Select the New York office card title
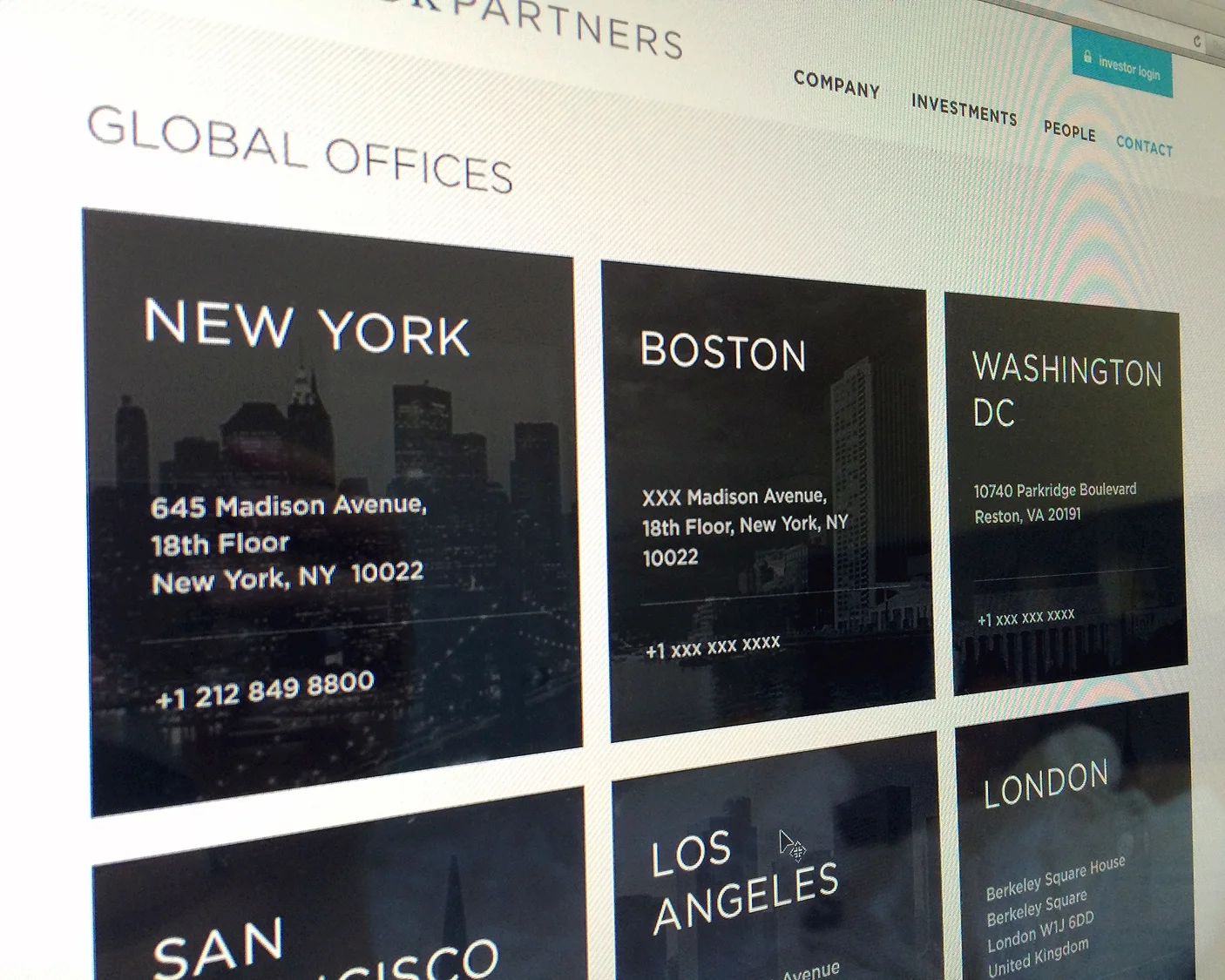1225x980 pixels. (307, 328)
